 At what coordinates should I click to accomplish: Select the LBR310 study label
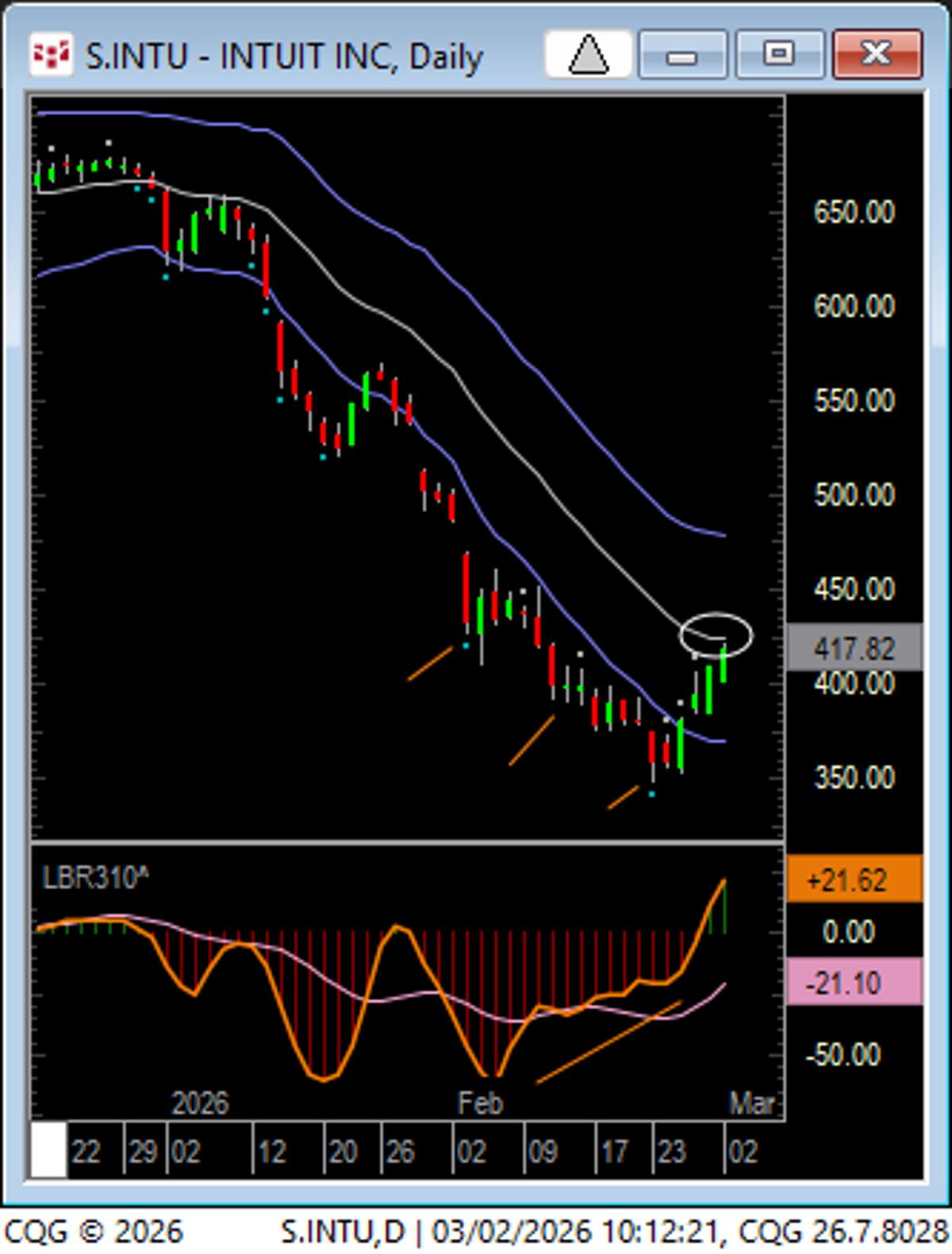[x=95, y=878]
